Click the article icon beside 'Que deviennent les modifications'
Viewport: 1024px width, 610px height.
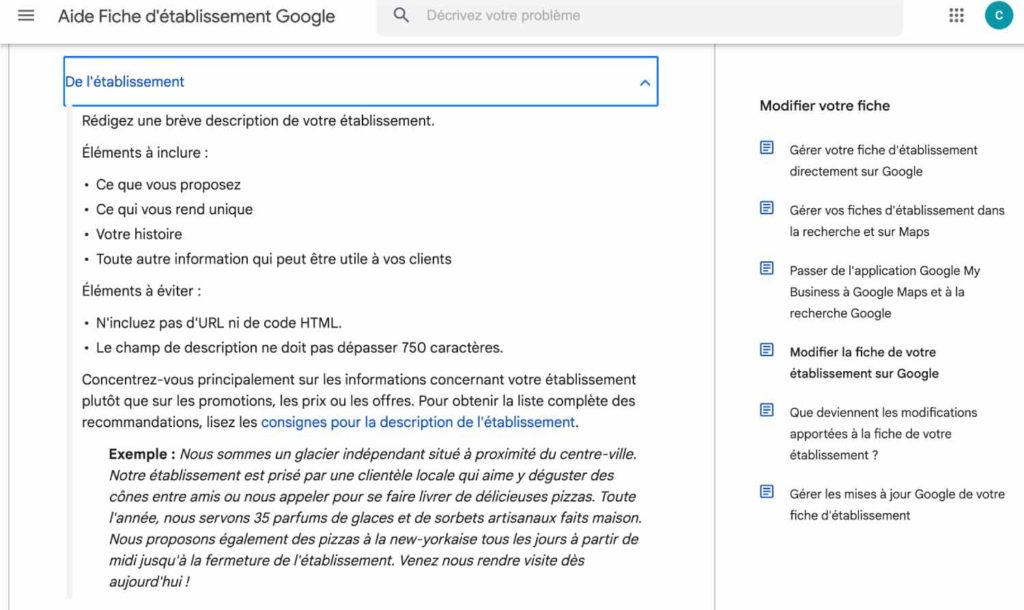(765, 412)
